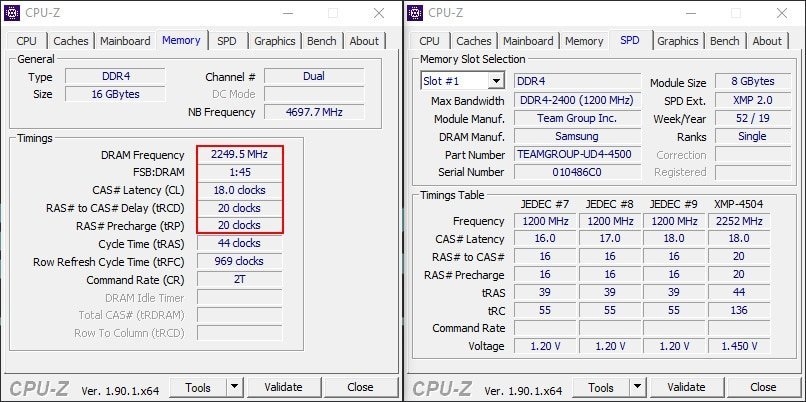Image resolution: width=806 pixels, height=402 pixels.
Task: Select the About tab in right window
Action: click(767, 41)
